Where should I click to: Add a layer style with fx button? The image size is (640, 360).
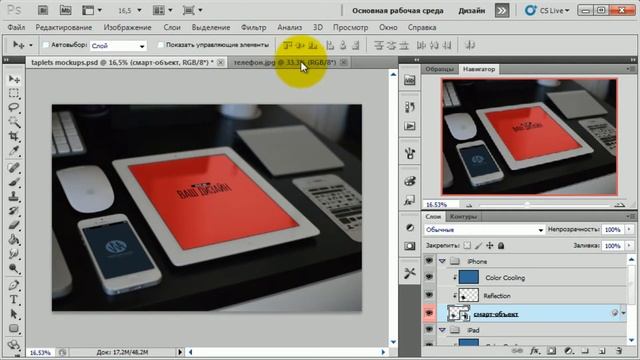534,351
